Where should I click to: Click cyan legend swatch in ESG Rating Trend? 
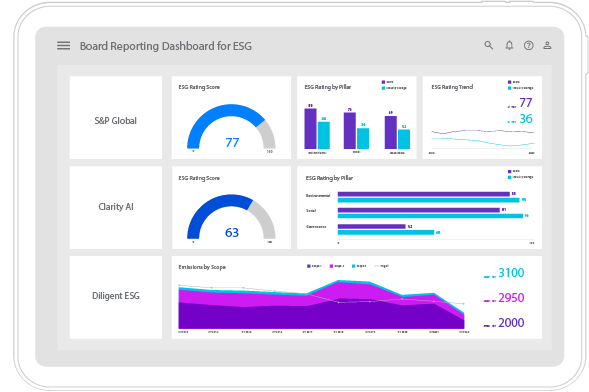tap(509, 88)
